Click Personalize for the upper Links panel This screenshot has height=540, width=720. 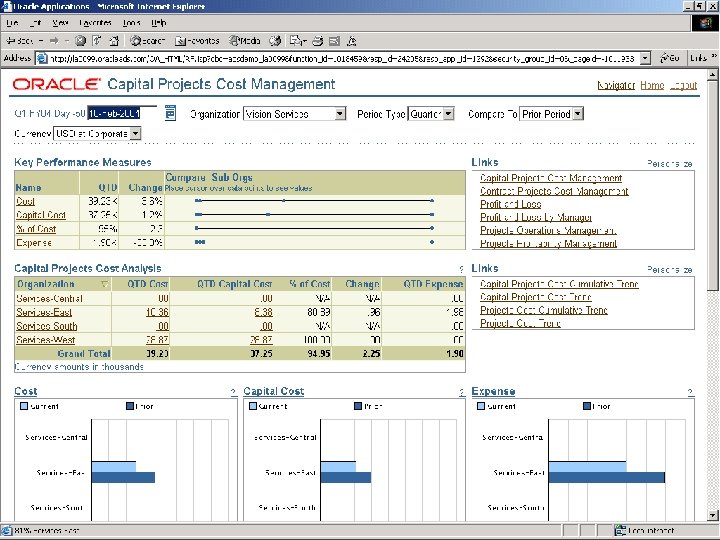670,164
